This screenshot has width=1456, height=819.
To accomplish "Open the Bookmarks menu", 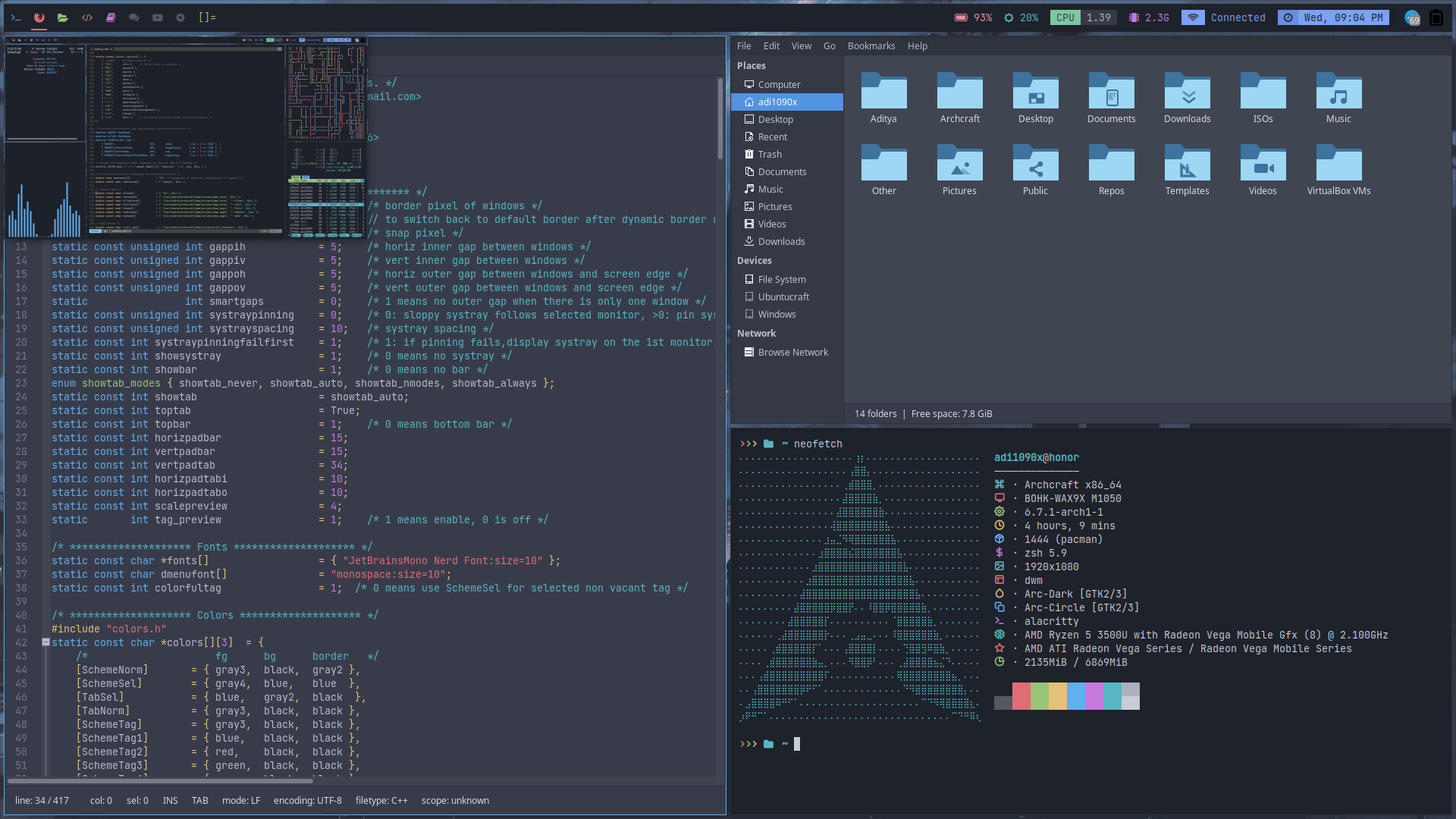I will [871, 46].
